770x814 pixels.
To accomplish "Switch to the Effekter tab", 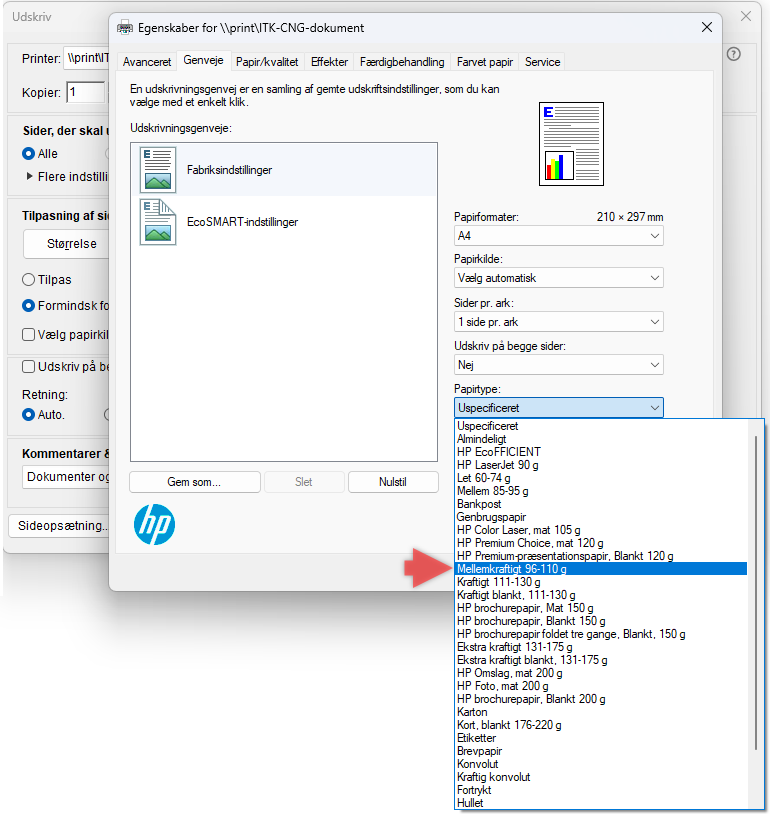I will 329,62.
